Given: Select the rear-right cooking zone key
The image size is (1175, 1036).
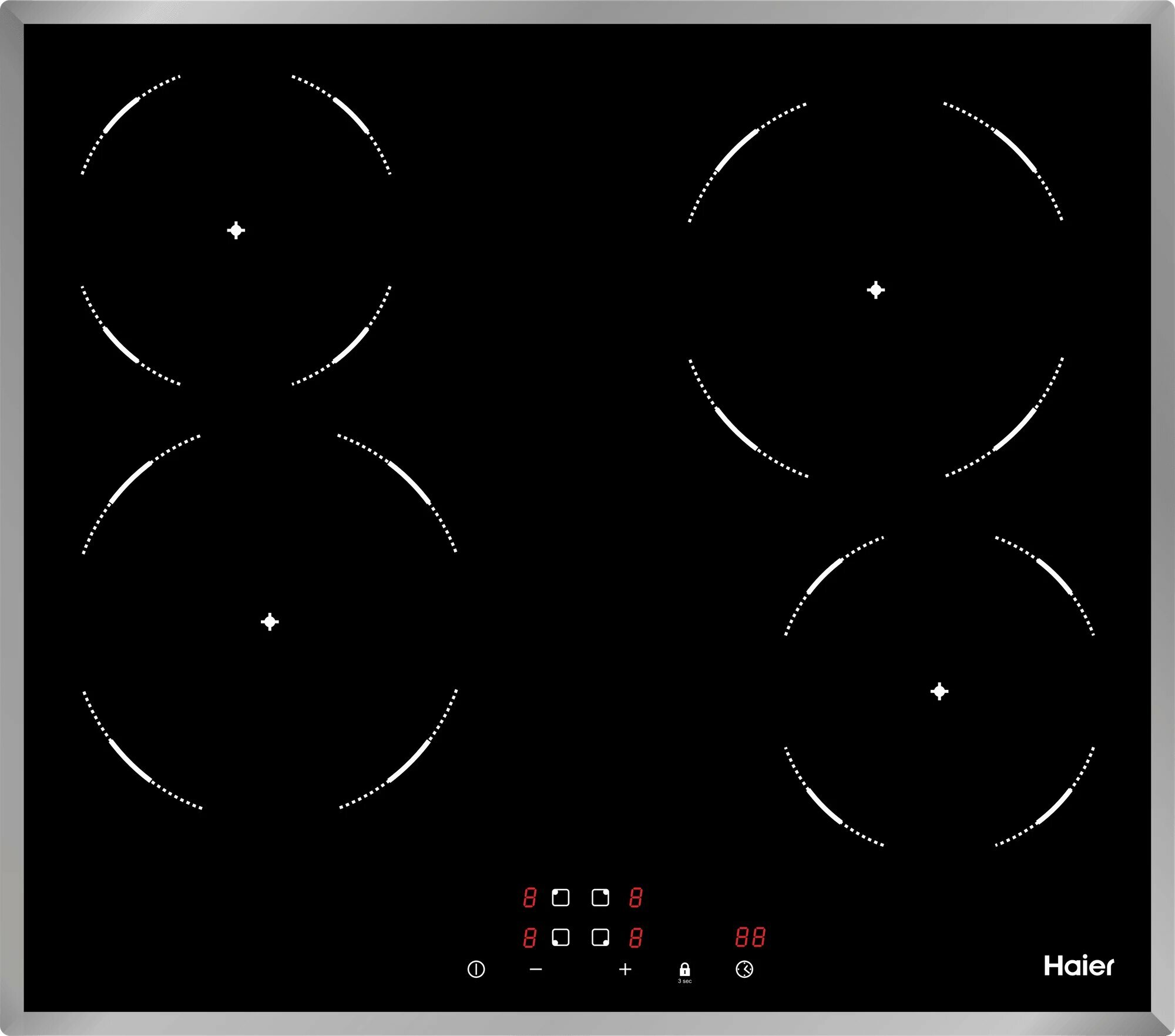Looking at the screenshot, I should 600,897.
